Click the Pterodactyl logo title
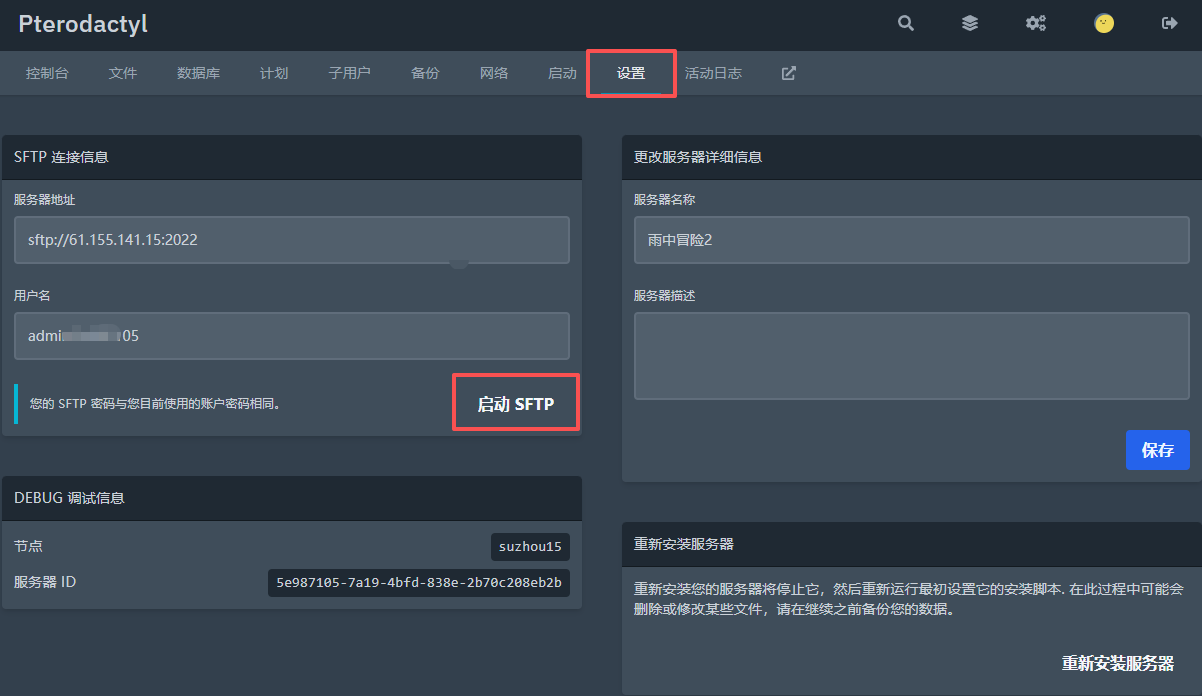 [x=83, y=24]
